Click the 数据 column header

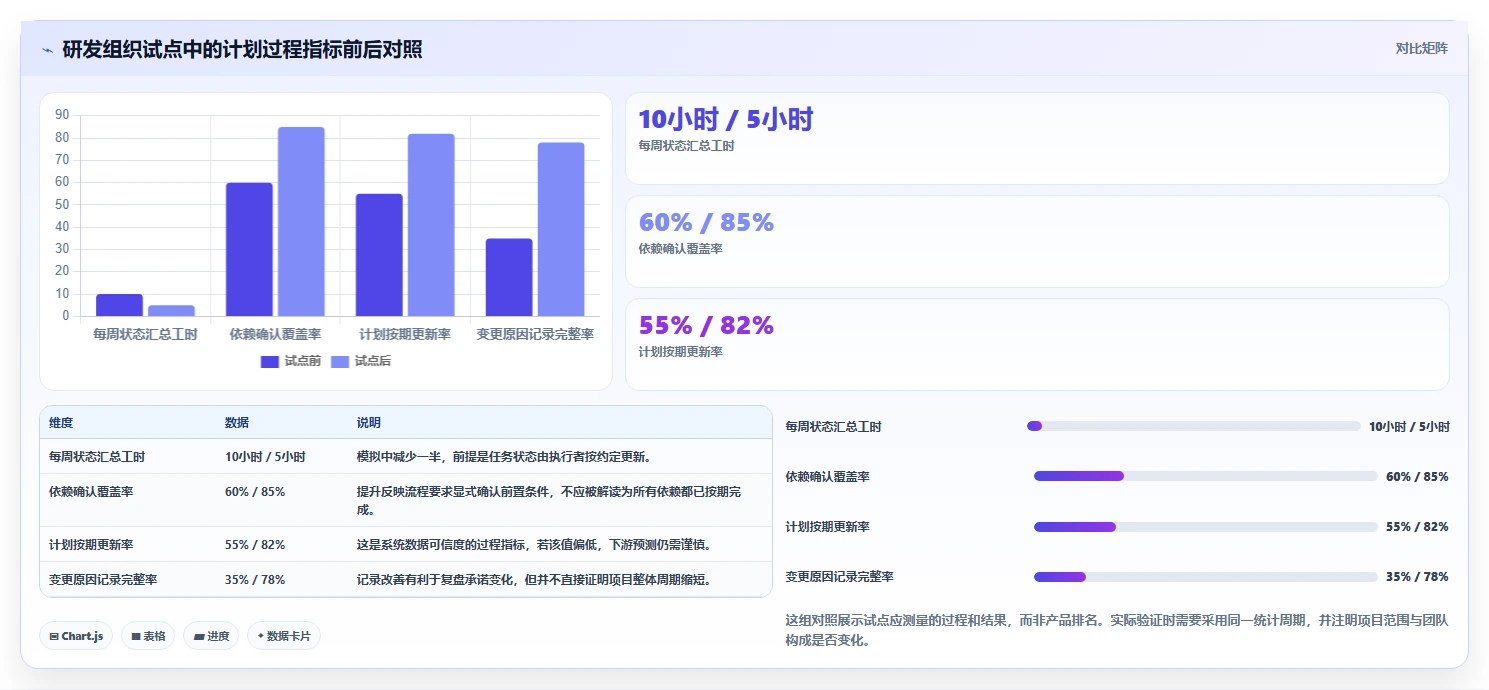tap(237, 423)
